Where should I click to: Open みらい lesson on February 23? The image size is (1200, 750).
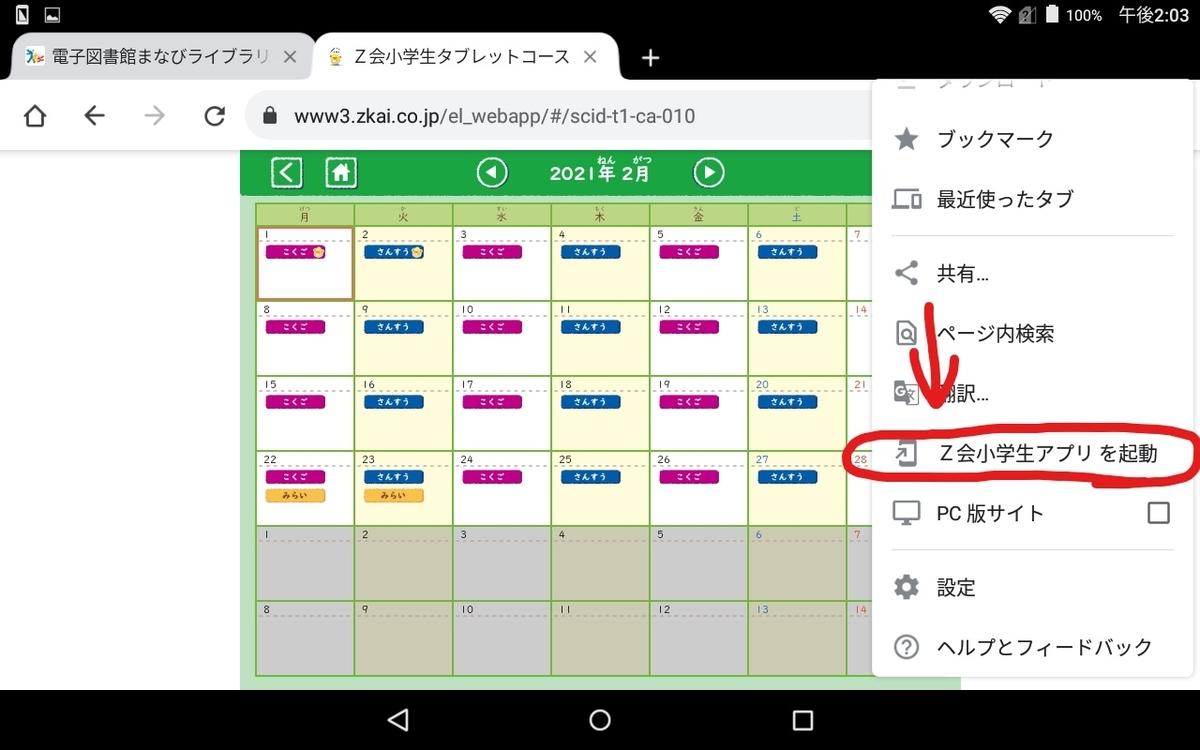tap(394, 495)
